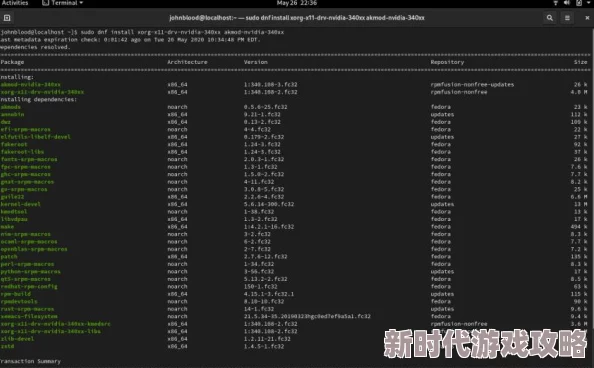Click the network status icon

pos(555,3)
